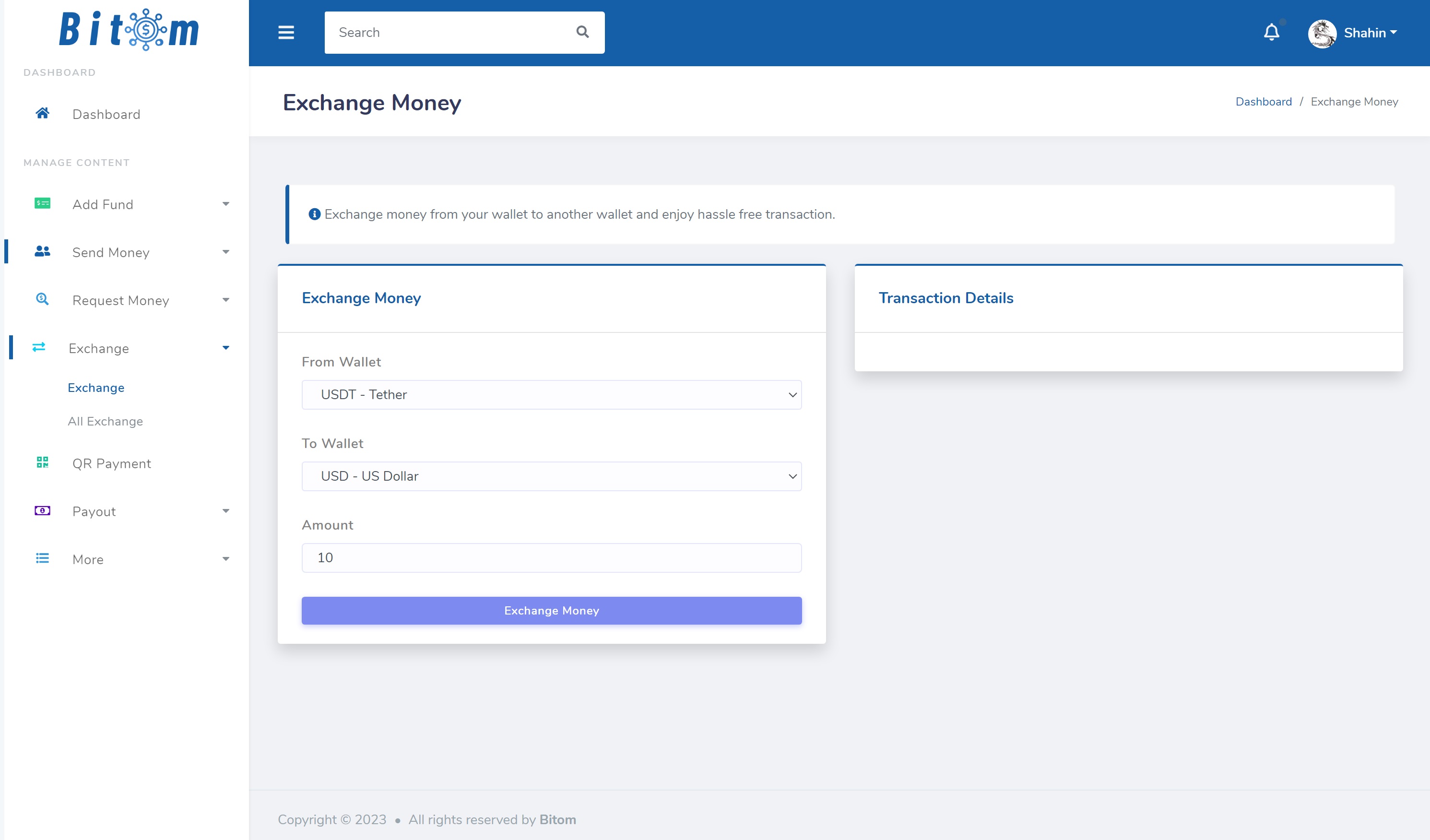
Task: Click the Exchange Money button
Action: pyautogui.click(x=551, y=610)
